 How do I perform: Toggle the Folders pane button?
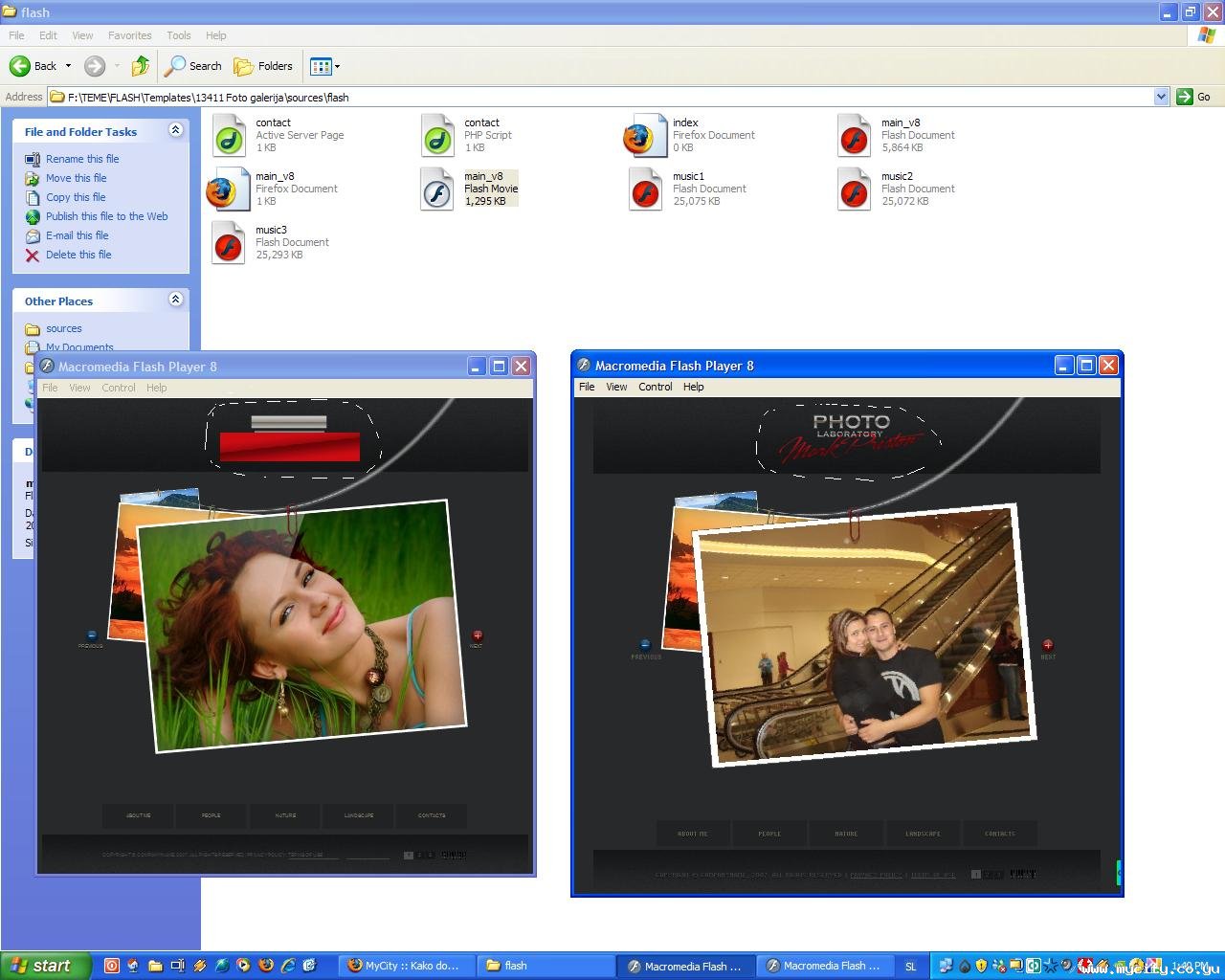point(264,66)
